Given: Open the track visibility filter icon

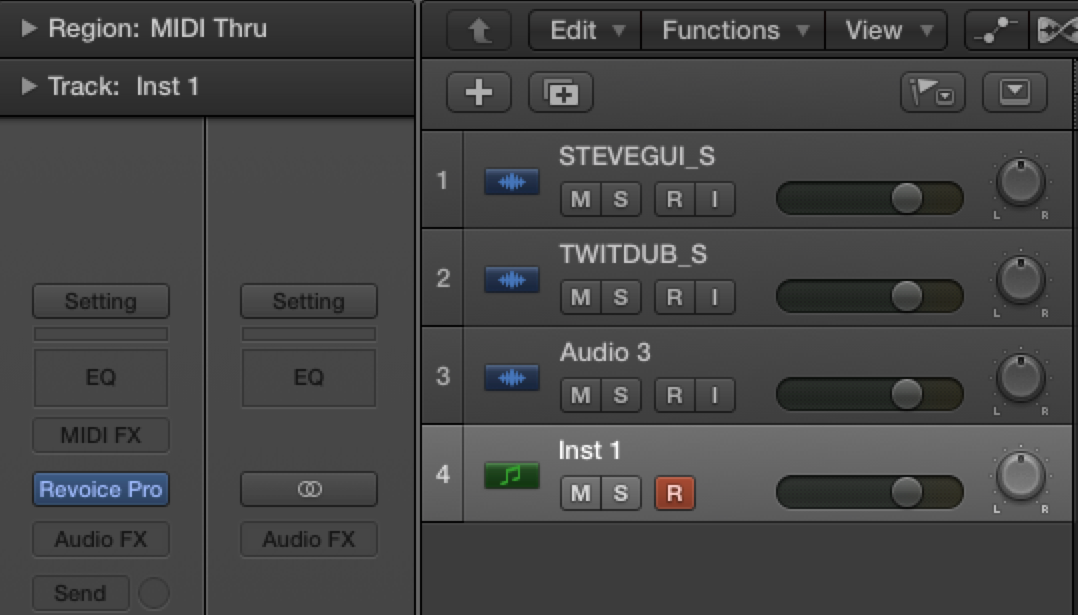Looking at the screenshot, I should pos(933,92).
